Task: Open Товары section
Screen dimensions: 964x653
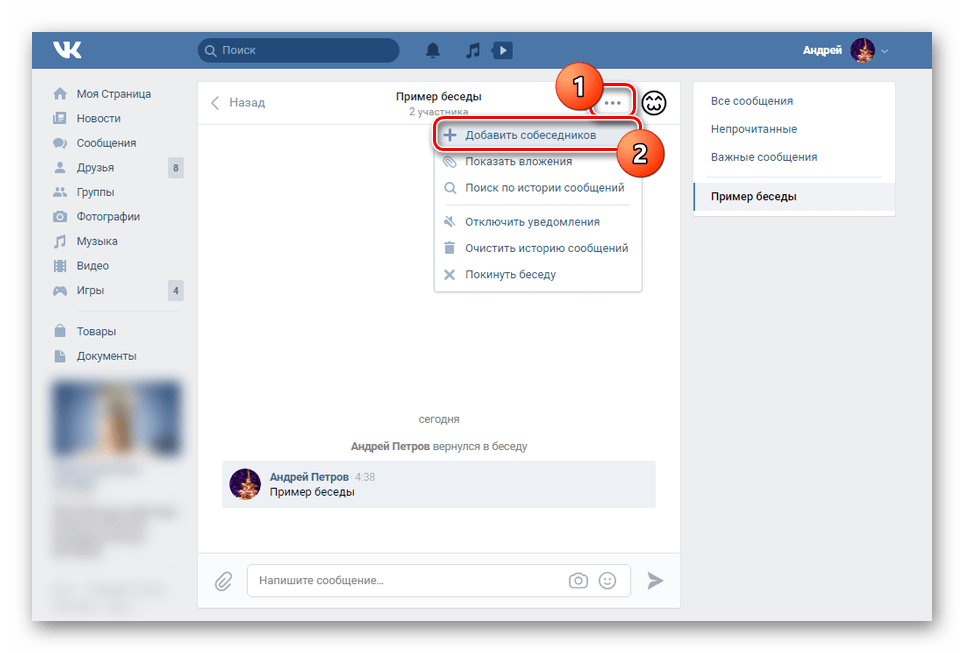Action: click(96, 331)
